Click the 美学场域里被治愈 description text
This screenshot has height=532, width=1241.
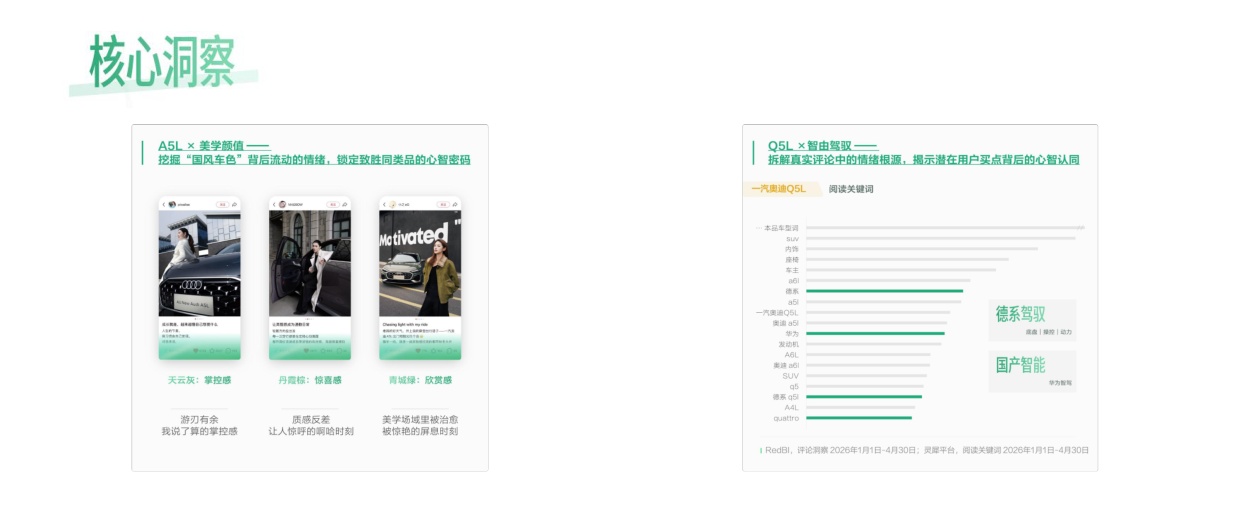click(x=420, y=419)
